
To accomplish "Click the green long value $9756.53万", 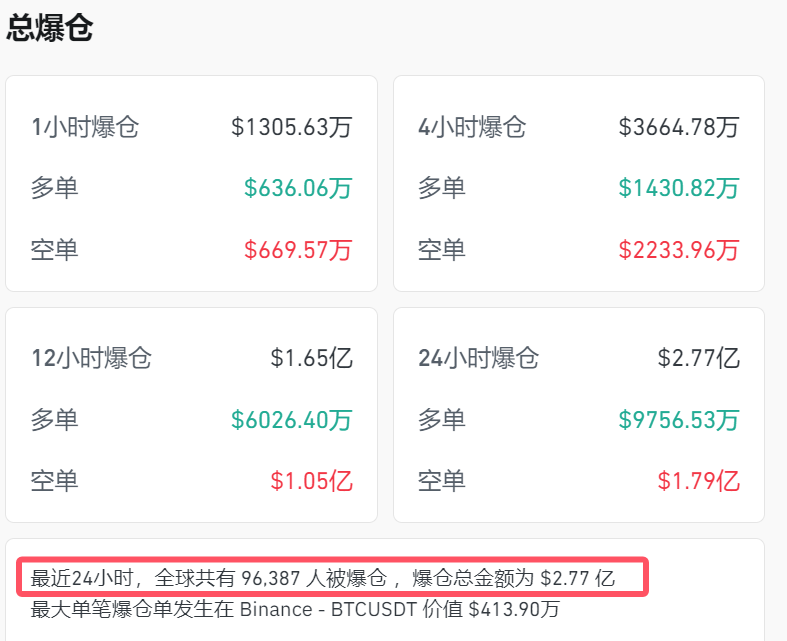I will pyautogui.click(x=679, y=420).
